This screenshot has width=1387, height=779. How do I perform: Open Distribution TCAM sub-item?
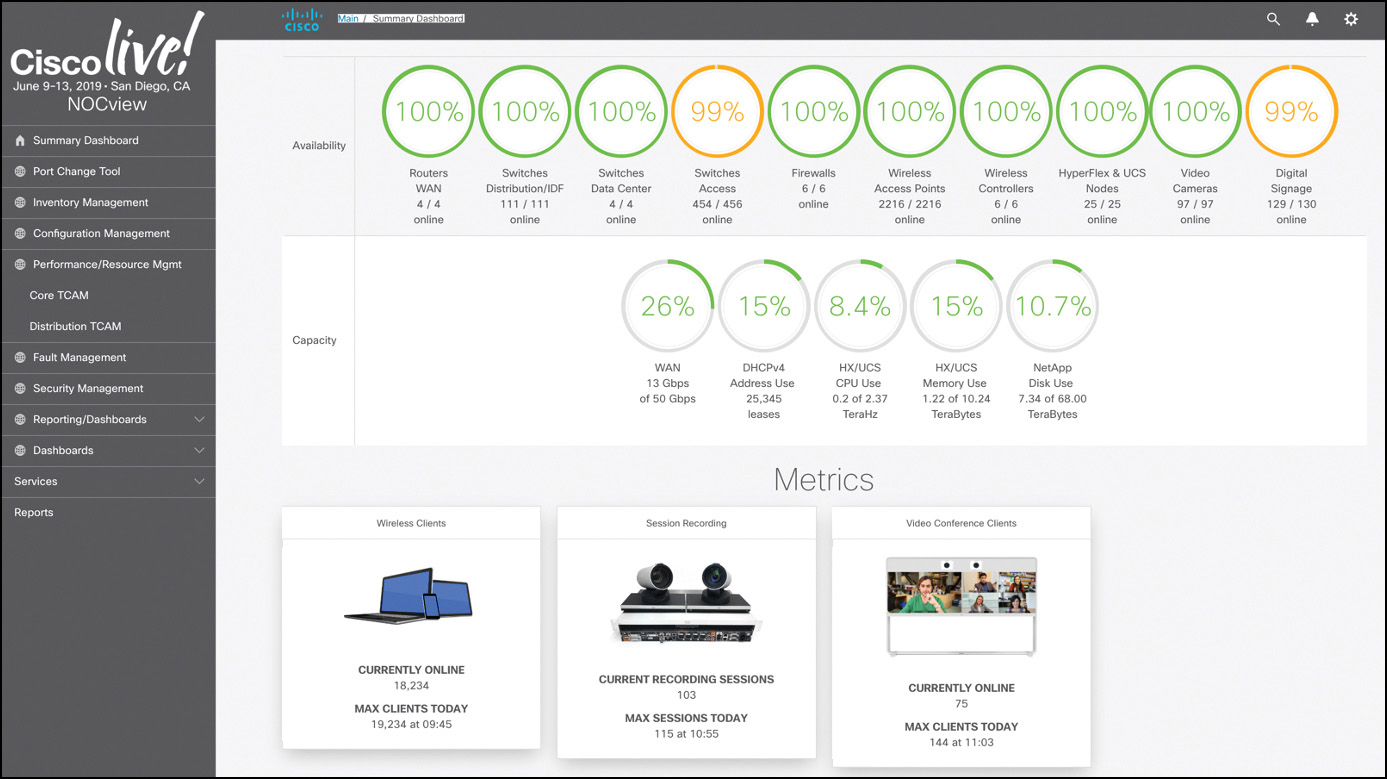(x=75, y=327)
